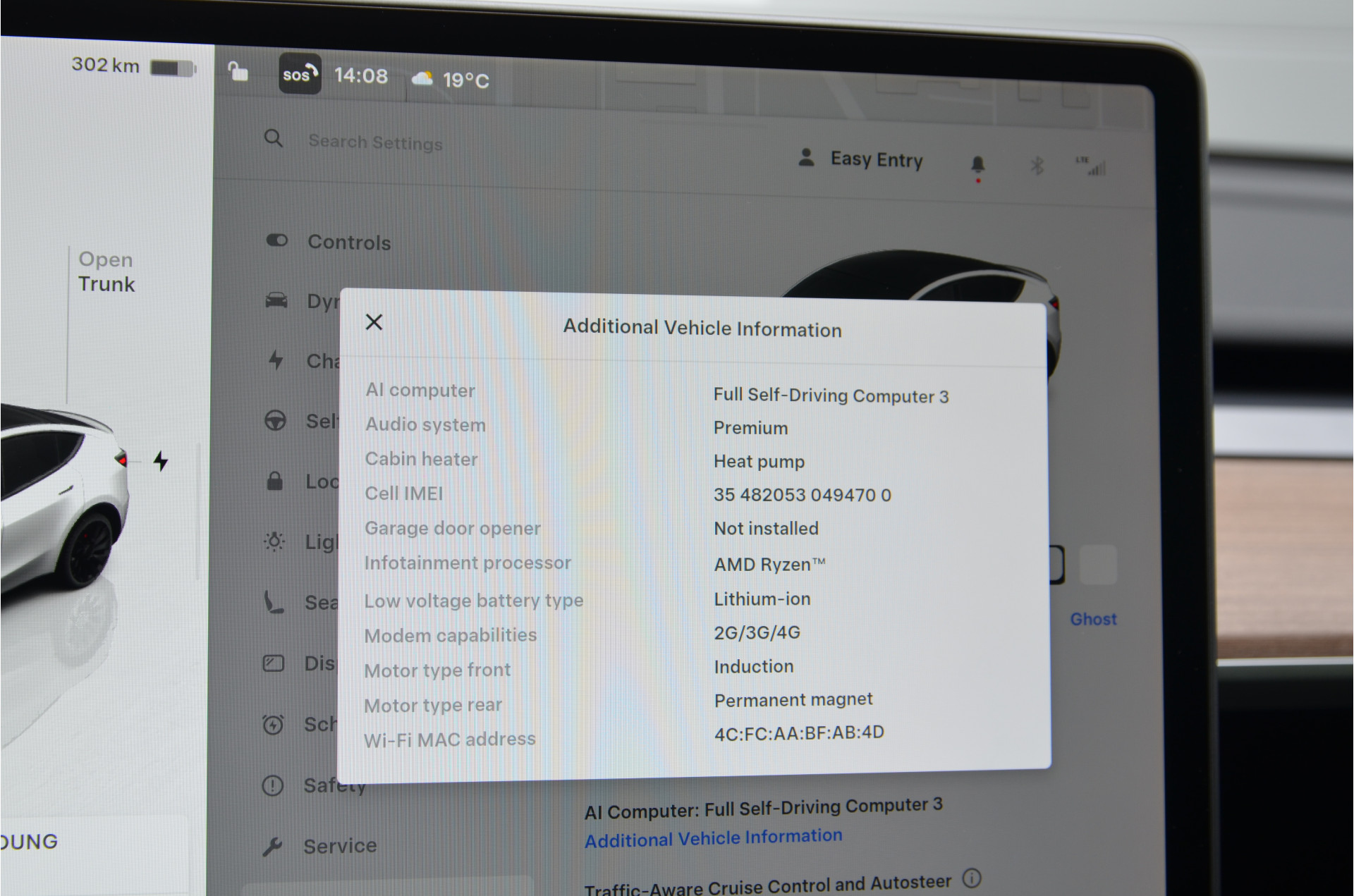Viewport: 1354px width, 896px height.
Task: Click the Additional Vehicle Information link
Action: [714, 838]
